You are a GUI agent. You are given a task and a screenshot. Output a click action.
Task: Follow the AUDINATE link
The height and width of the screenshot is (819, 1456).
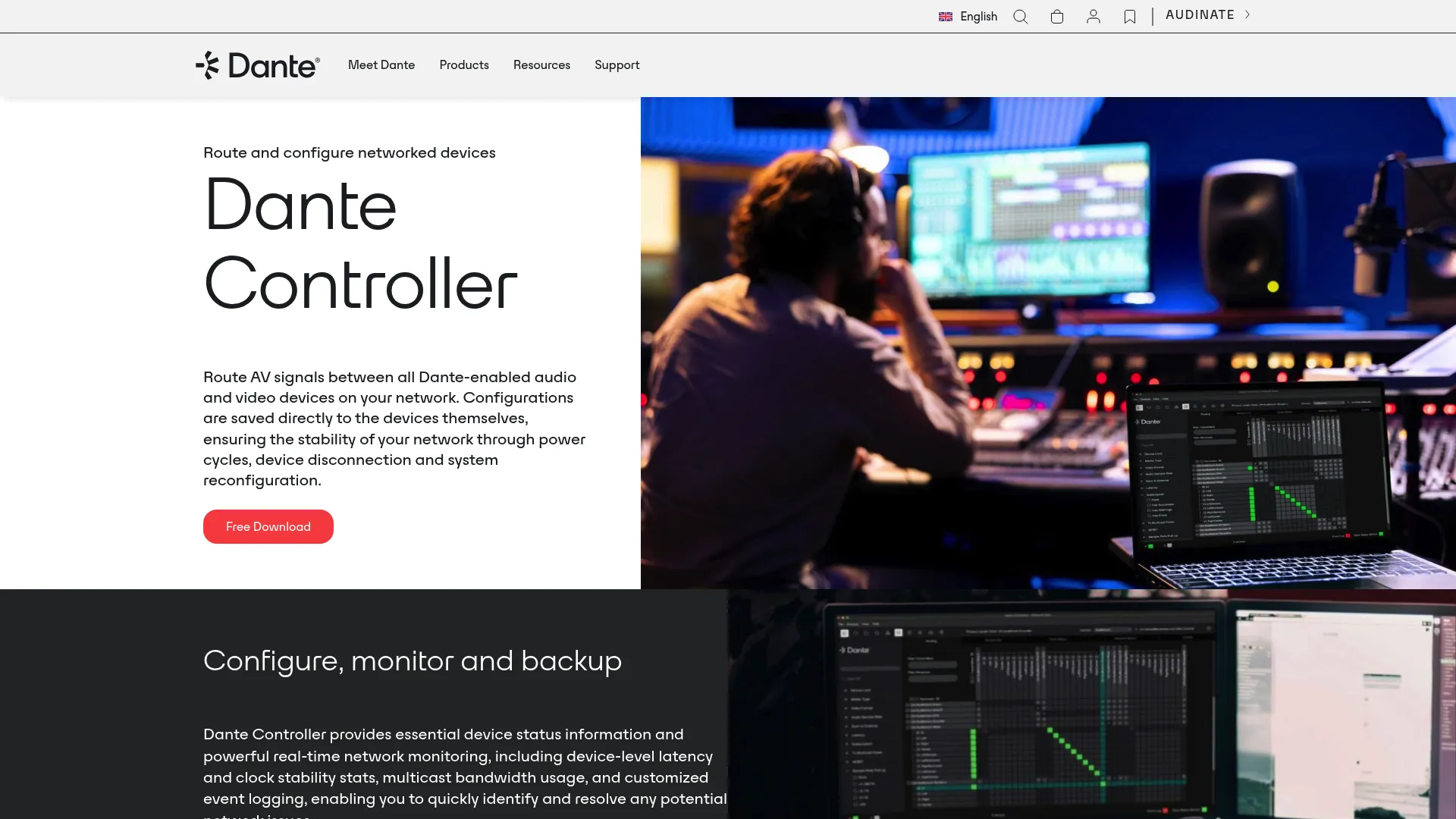1200,15
